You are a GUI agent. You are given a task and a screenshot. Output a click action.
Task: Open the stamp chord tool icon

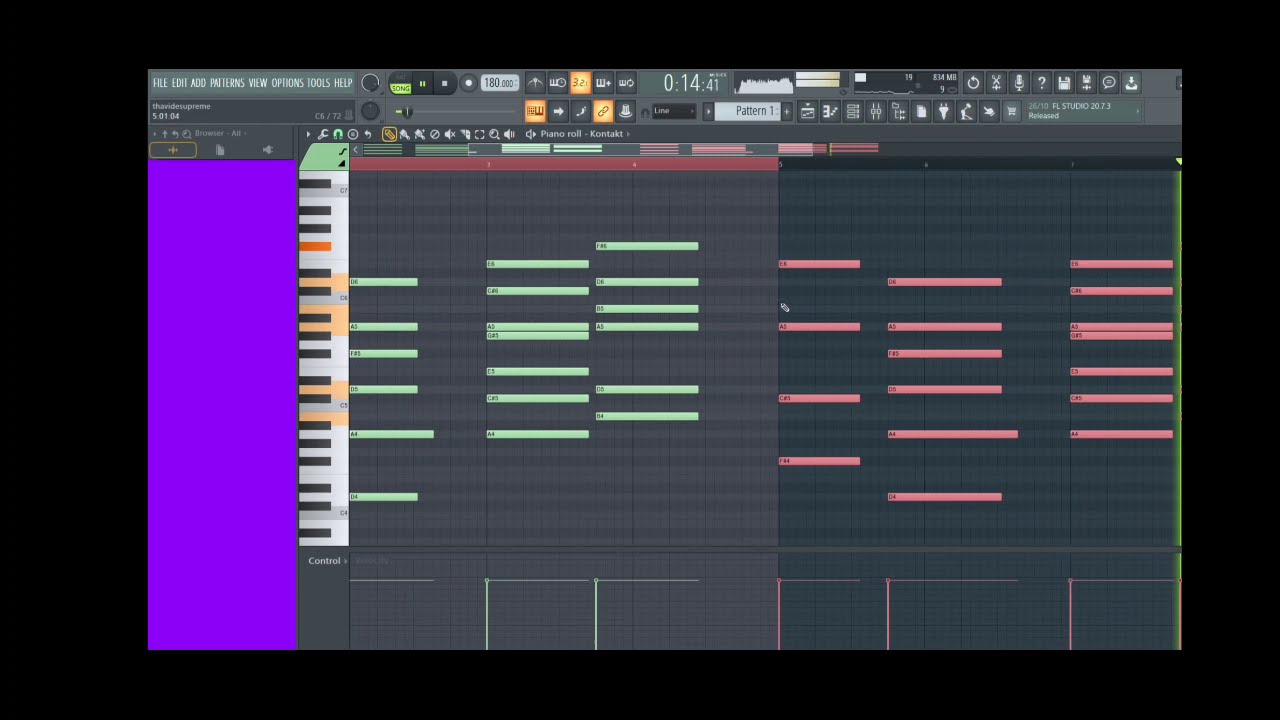[x=353, y=134]
